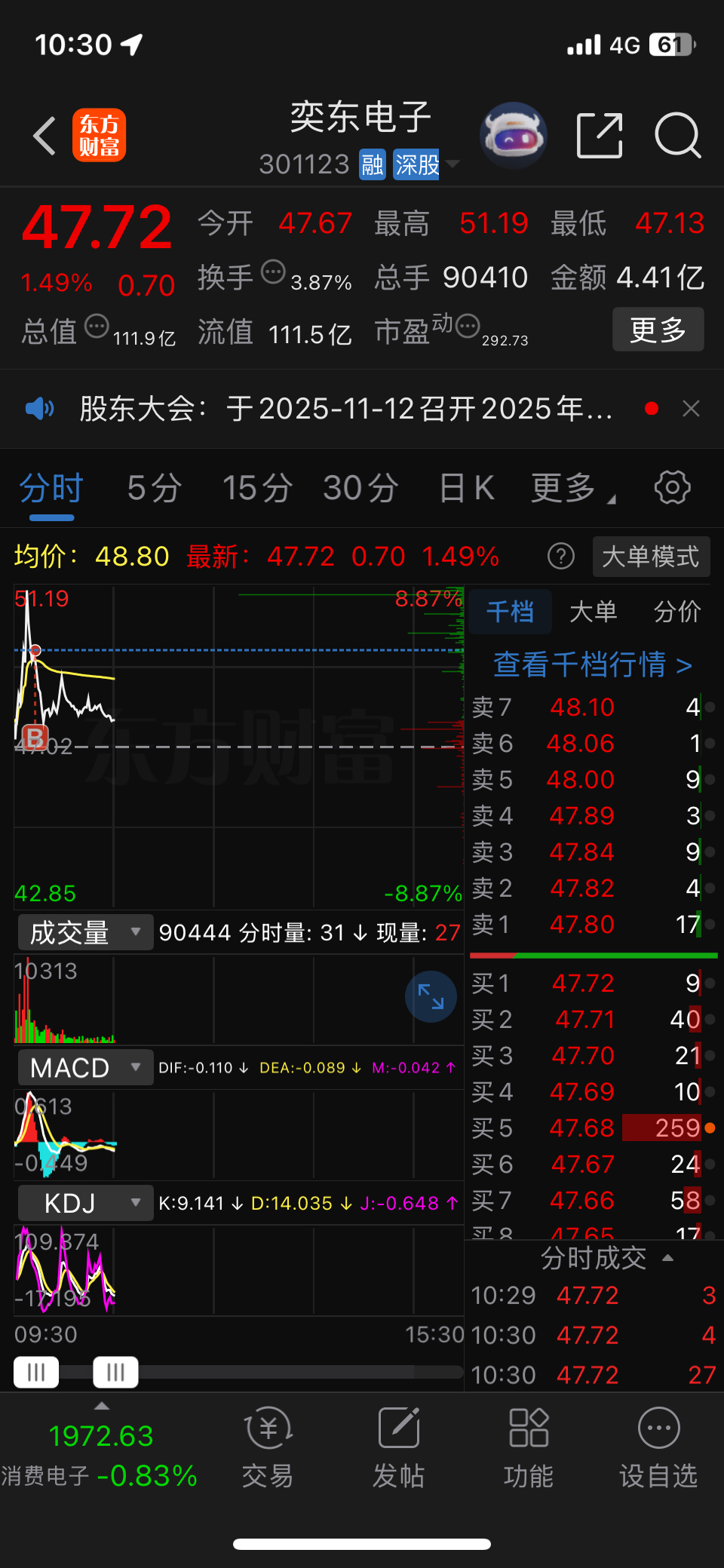Open the search magnifier icon
724x1568 pixels.
[677, 136]
